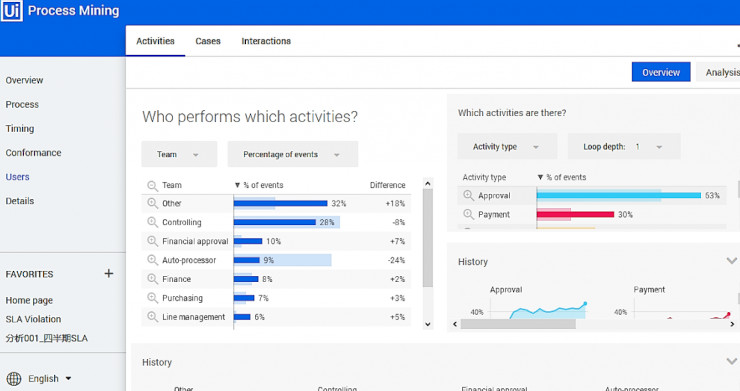Click the UiPath logo icon

(x=11, y=10)
